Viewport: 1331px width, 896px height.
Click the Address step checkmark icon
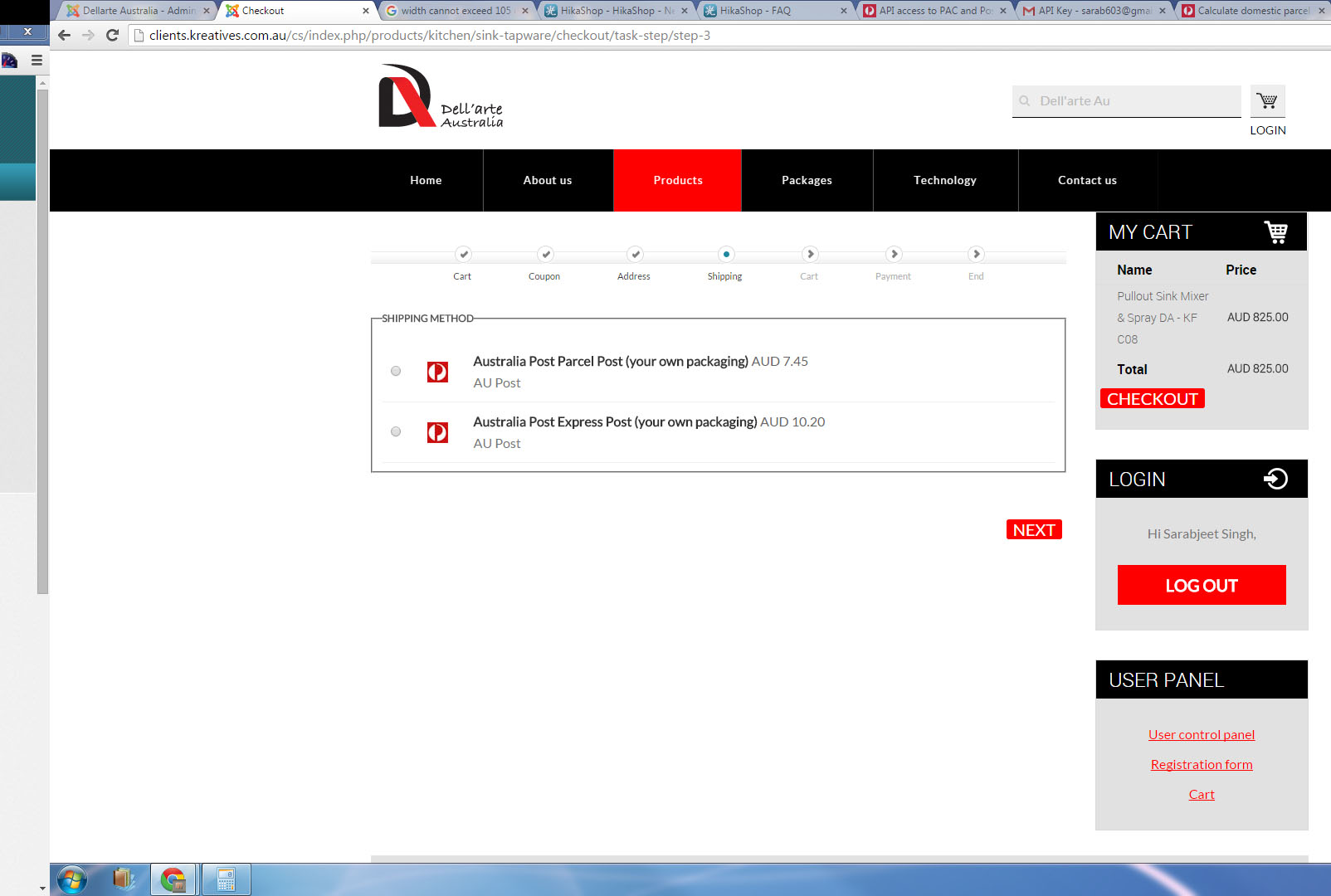pyautogui.click(x=635, y=254)
